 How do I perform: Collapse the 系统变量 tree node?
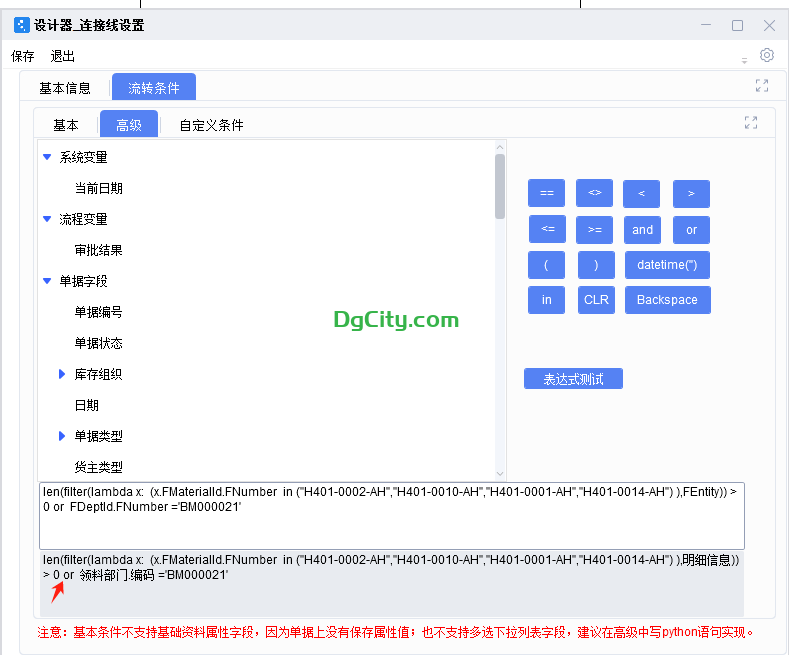pos(47,157)
